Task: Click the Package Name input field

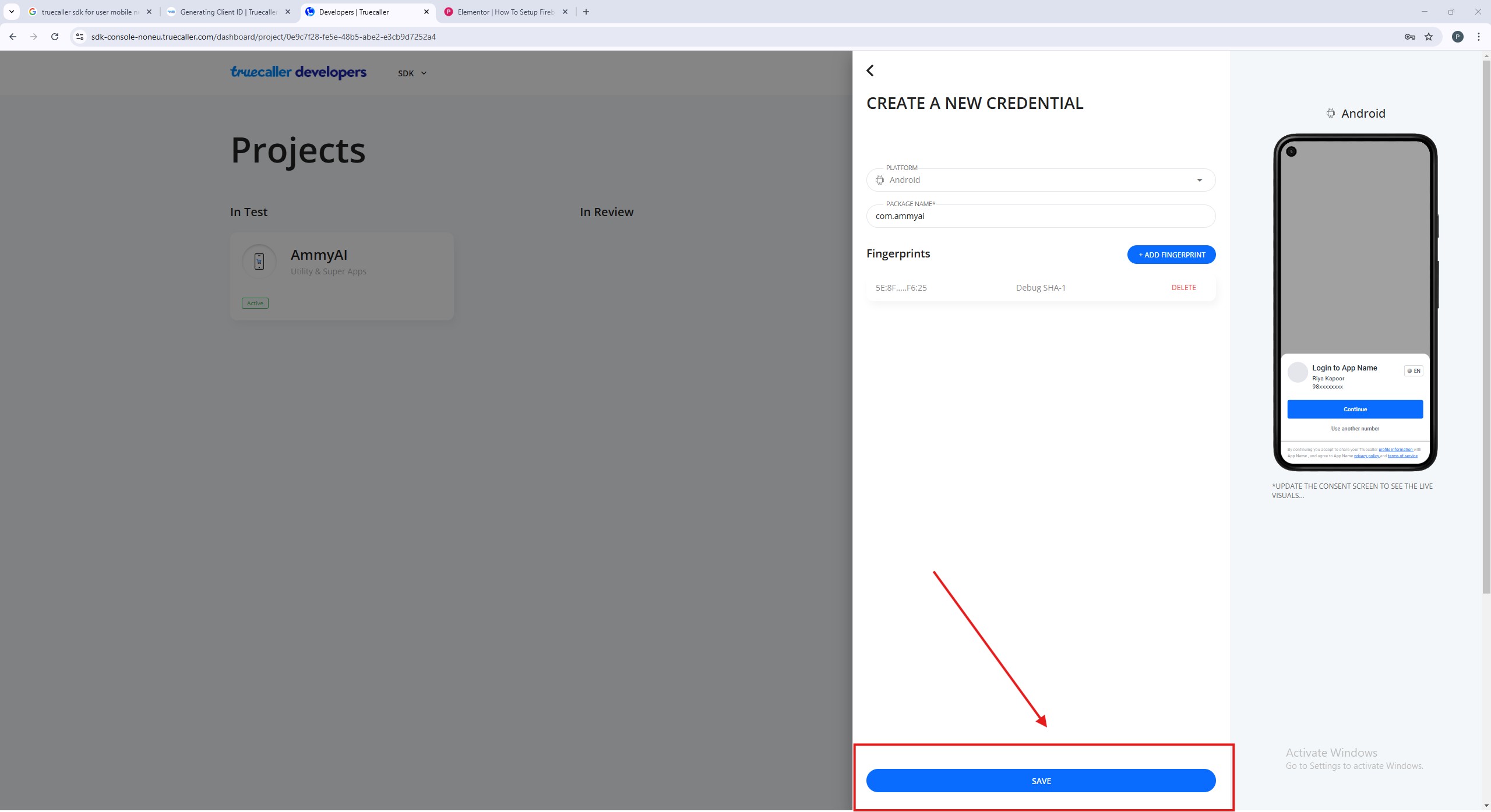Action: (1040, 216)
